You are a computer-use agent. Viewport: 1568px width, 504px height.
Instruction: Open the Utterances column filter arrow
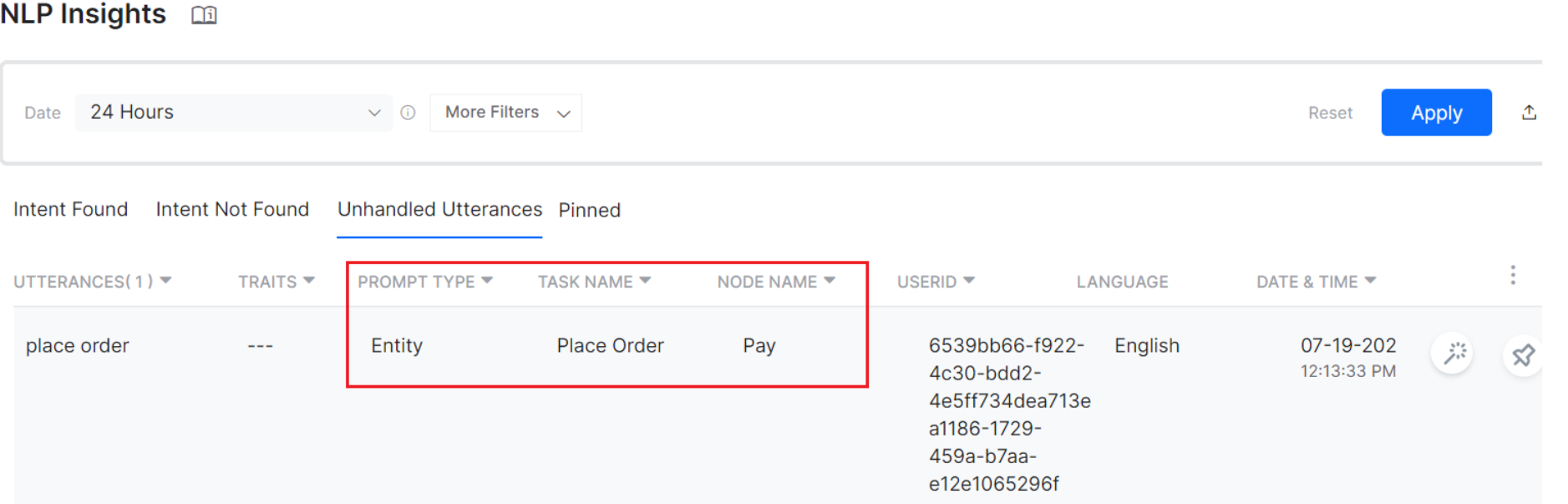(165, 281)
